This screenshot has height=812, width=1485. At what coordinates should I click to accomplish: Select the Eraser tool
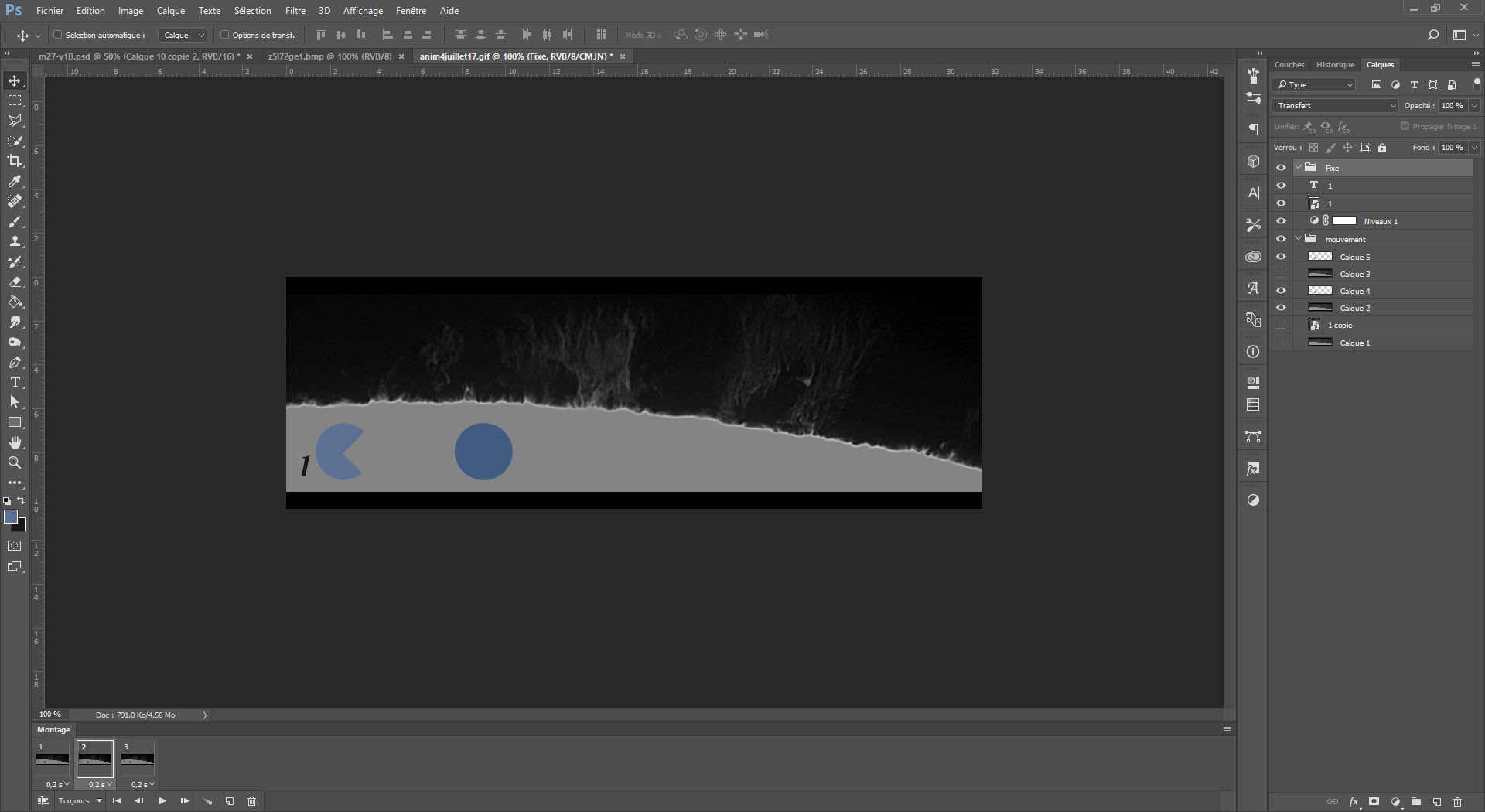15,281
